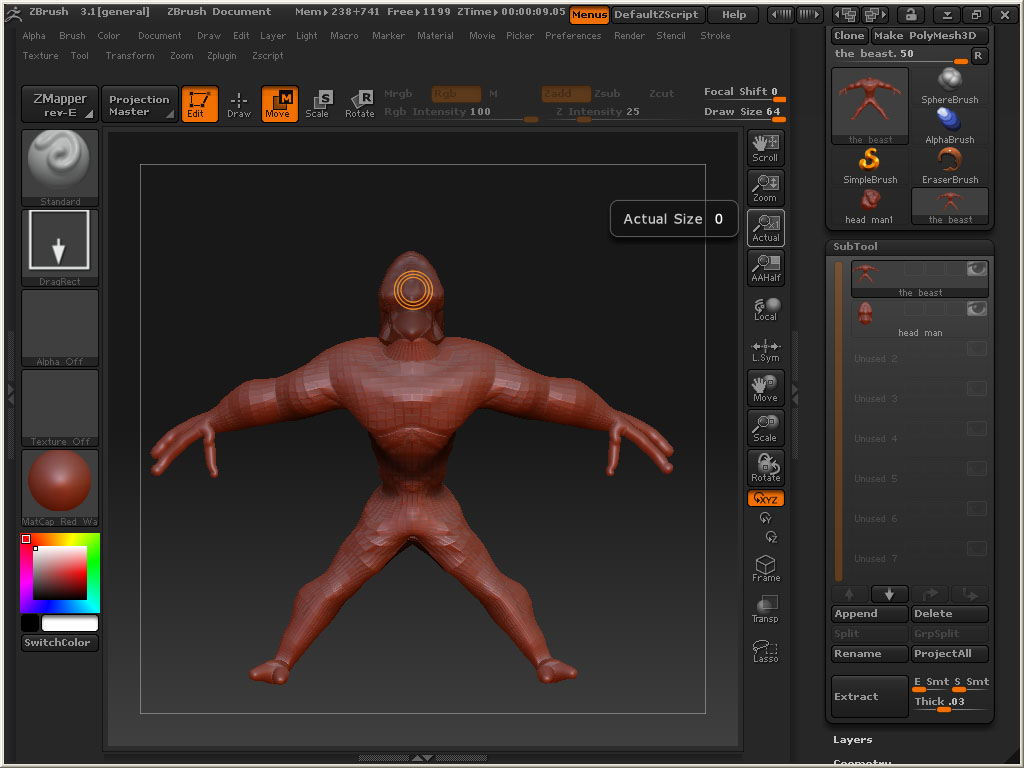This screenshot has width=1024, height=768.
Task: Pick the EraserBrush tool icon
Action: click(x=949, y=166)
